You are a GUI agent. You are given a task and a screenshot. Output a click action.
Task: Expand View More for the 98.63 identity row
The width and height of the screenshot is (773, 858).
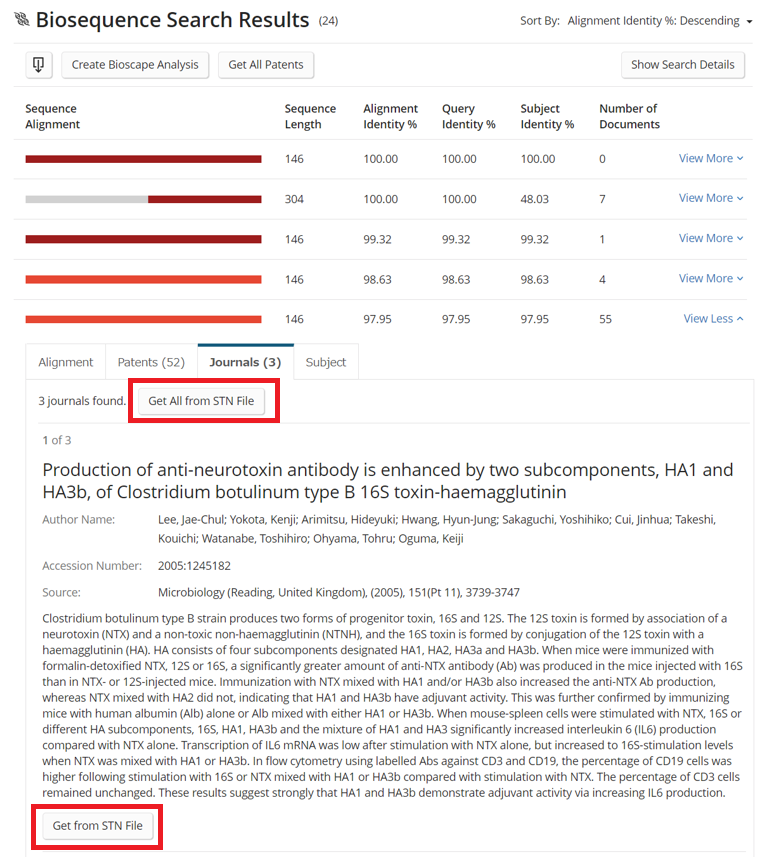click(711, 279)
